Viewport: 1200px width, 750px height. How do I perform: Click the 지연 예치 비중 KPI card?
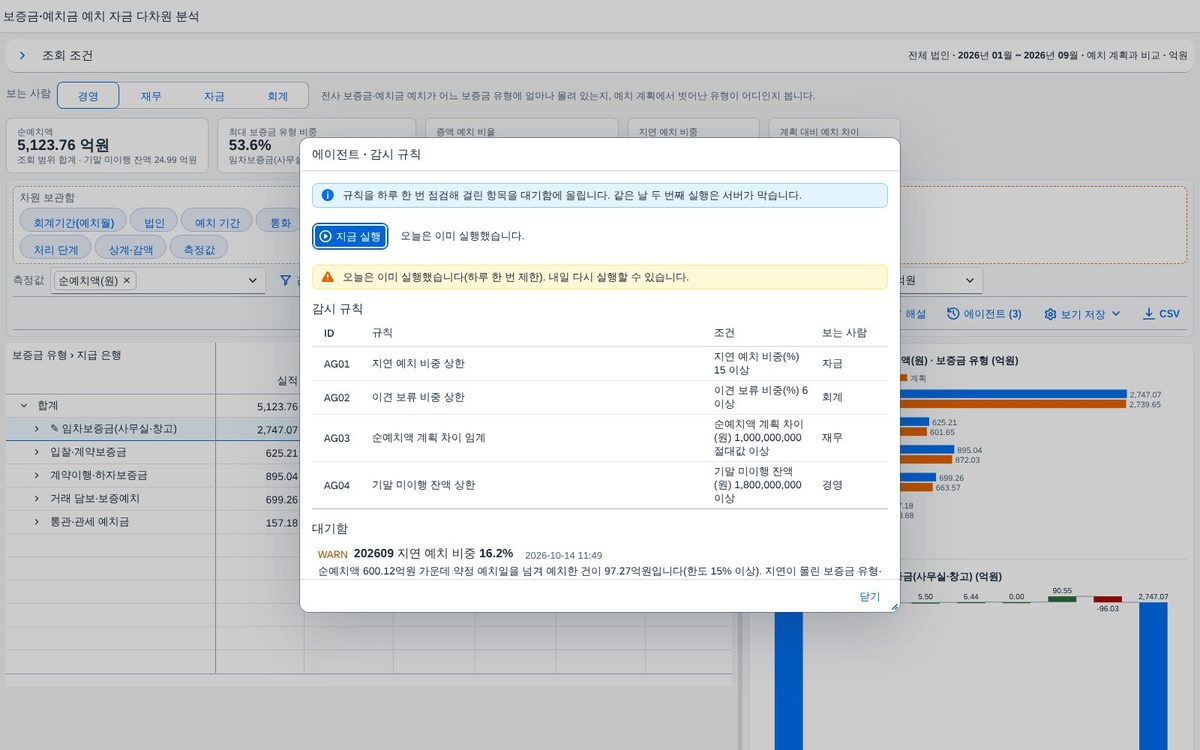tap(693, 128)
